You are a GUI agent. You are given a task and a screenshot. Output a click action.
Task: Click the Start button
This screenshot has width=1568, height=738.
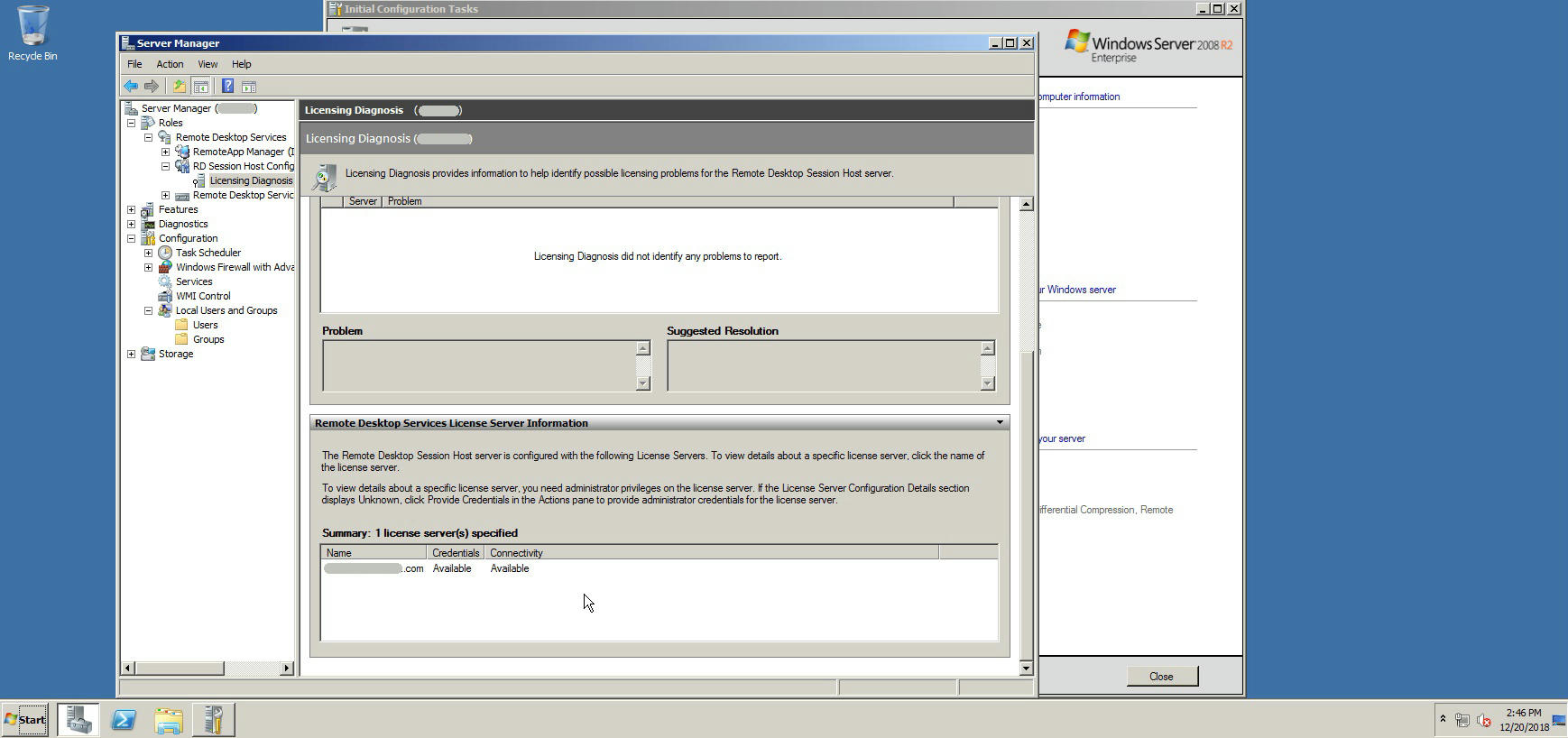(25, 720)
